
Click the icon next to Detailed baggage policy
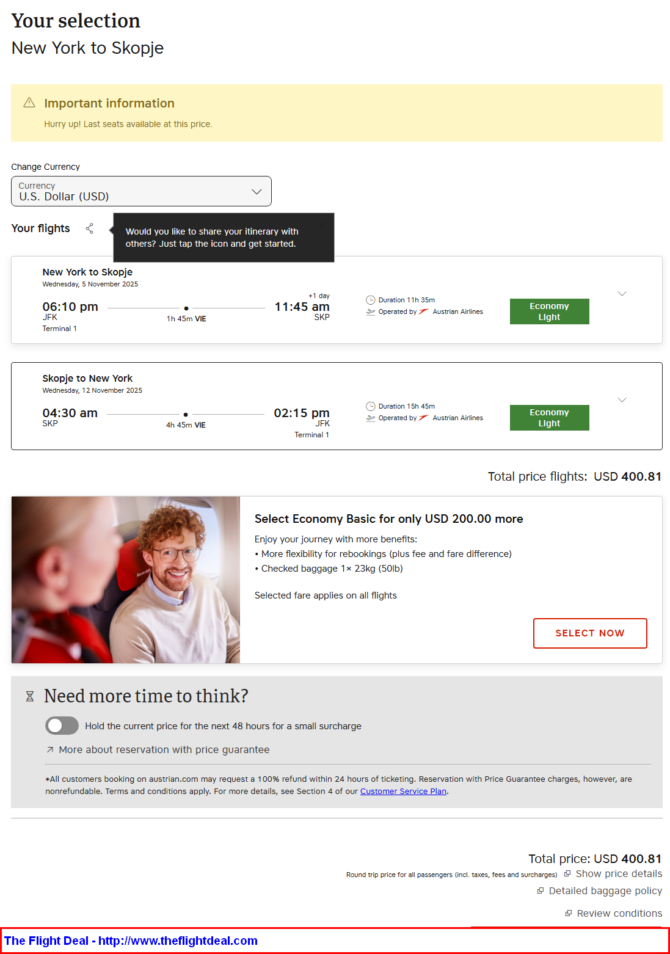pos(540,891)
